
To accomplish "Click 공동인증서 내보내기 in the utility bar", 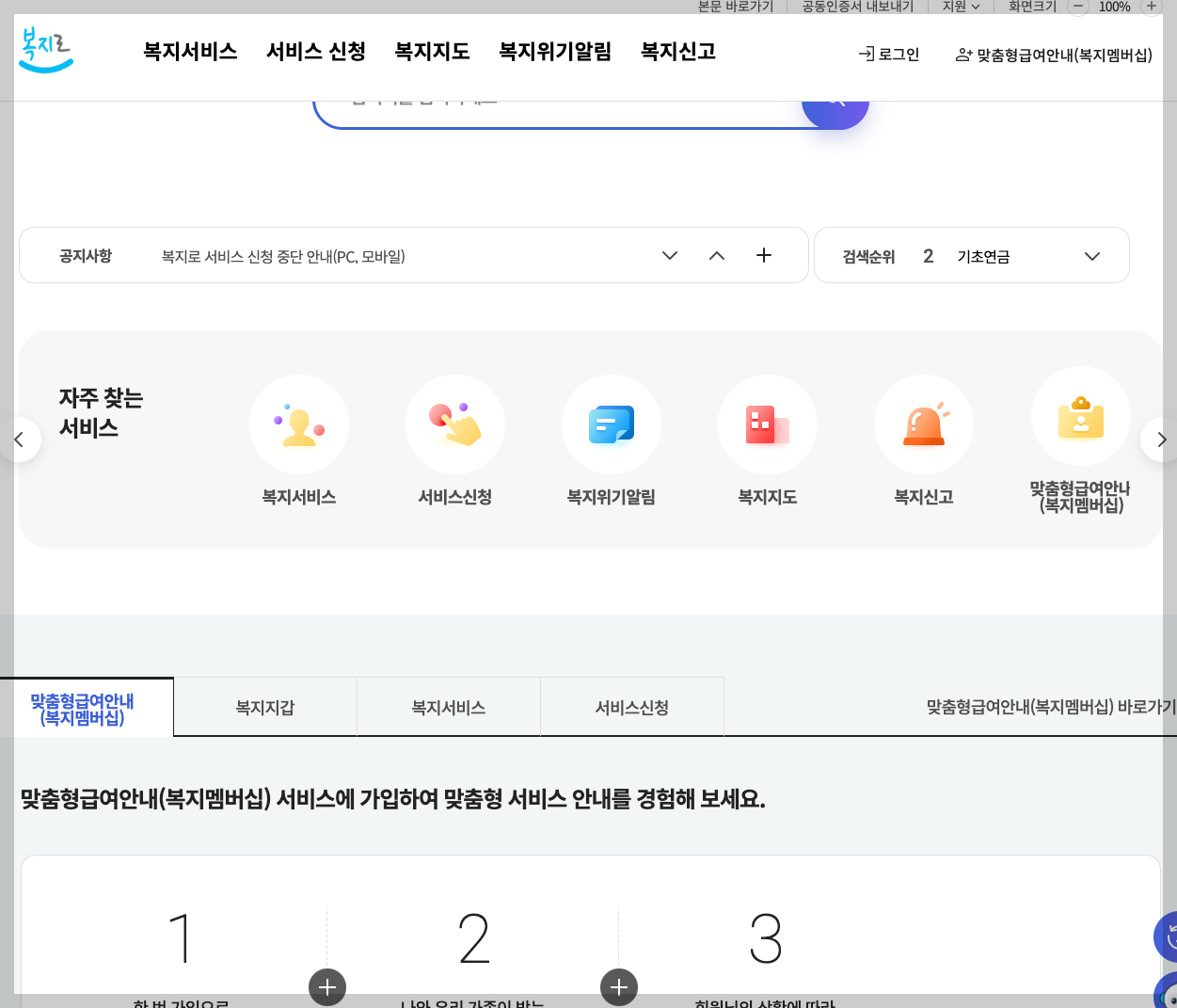I will 856,8.
